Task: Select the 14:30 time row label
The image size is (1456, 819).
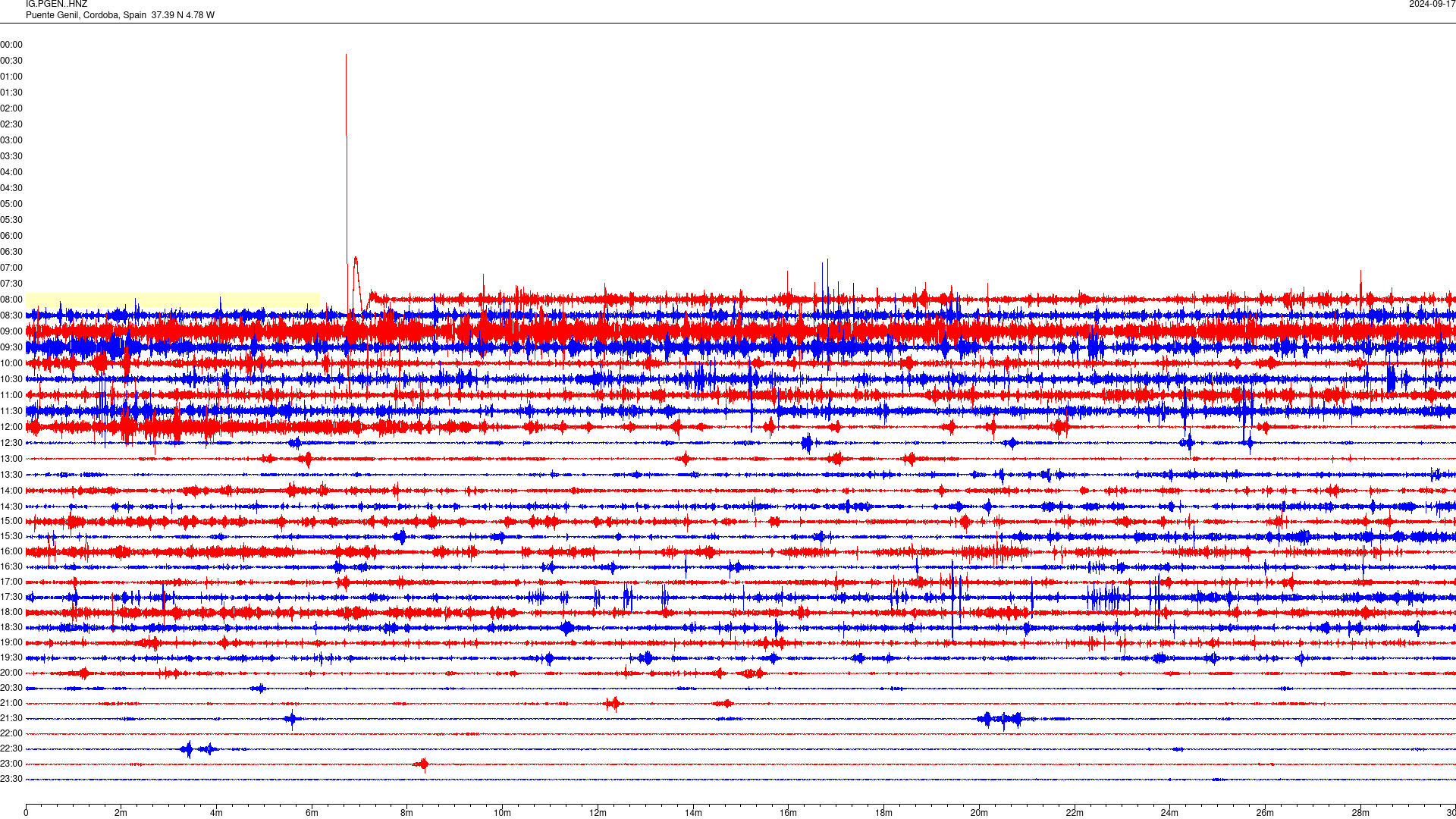Action: [x=11, y=507]
